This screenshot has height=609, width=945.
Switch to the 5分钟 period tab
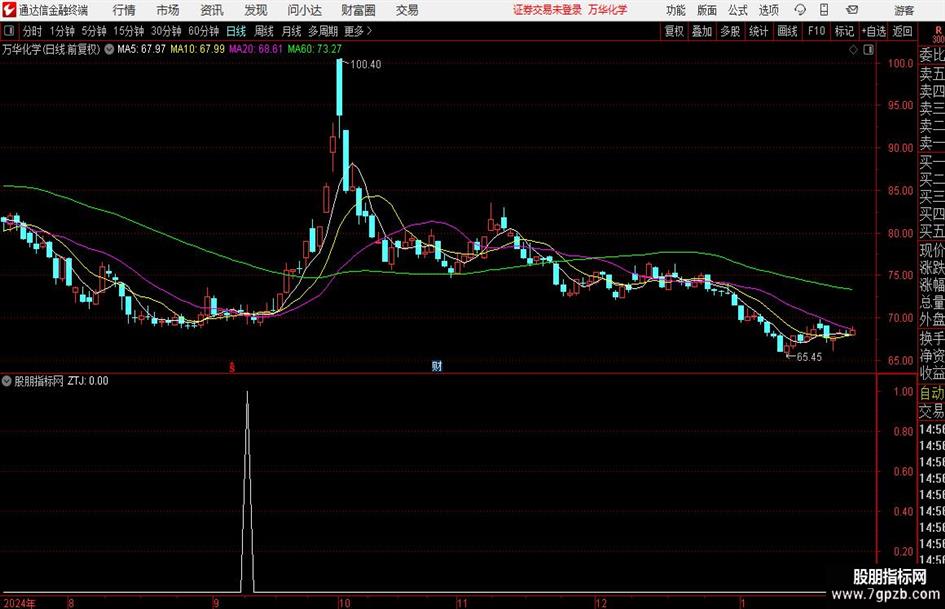pos(94,31)
